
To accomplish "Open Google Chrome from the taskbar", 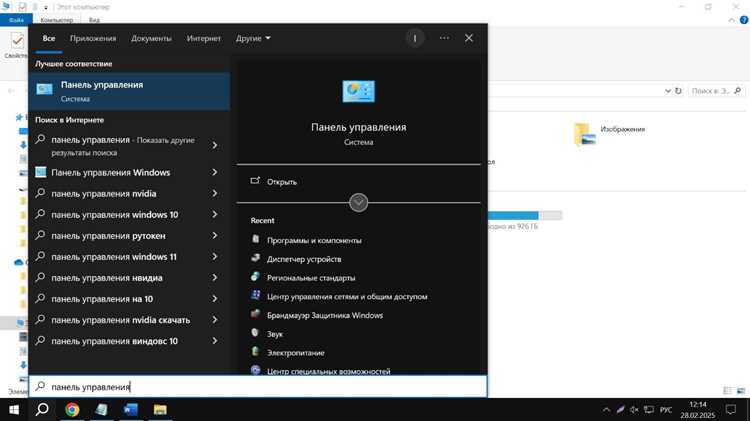I will [x=72, y=410].
